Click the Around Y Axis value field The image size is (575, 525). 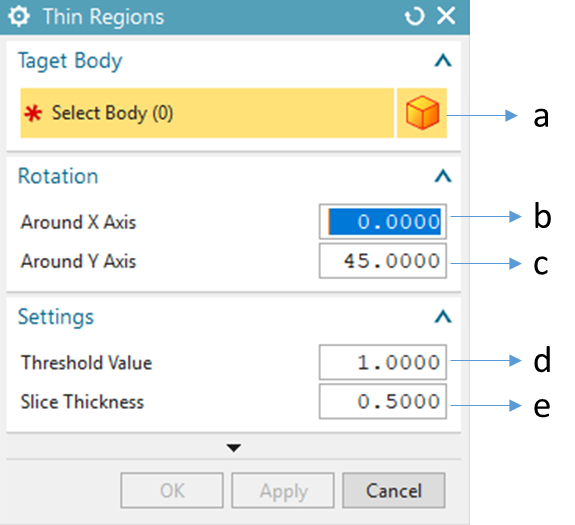383,261
